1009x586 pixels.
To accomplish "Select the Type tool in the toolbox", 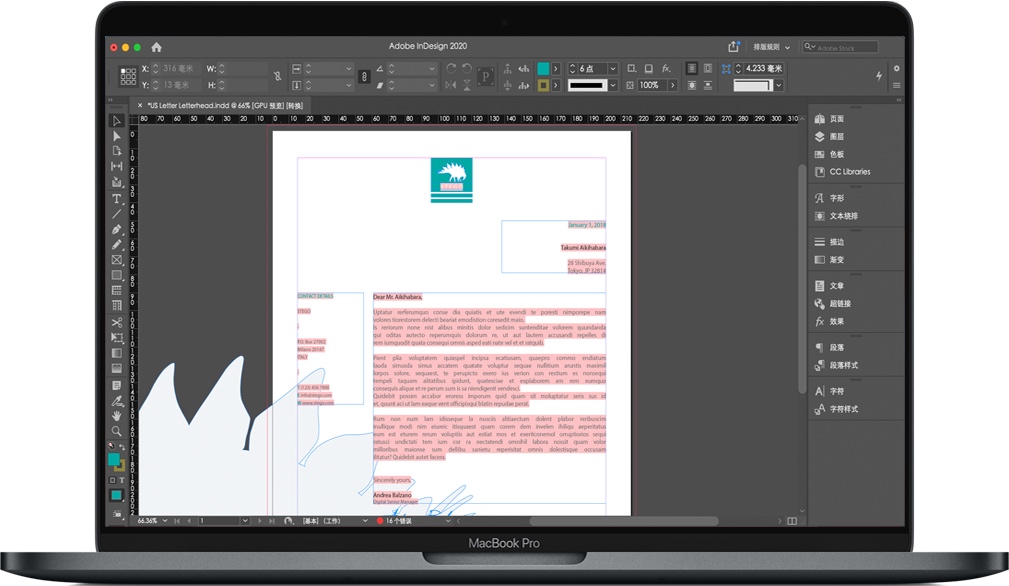I will [117, 199].
